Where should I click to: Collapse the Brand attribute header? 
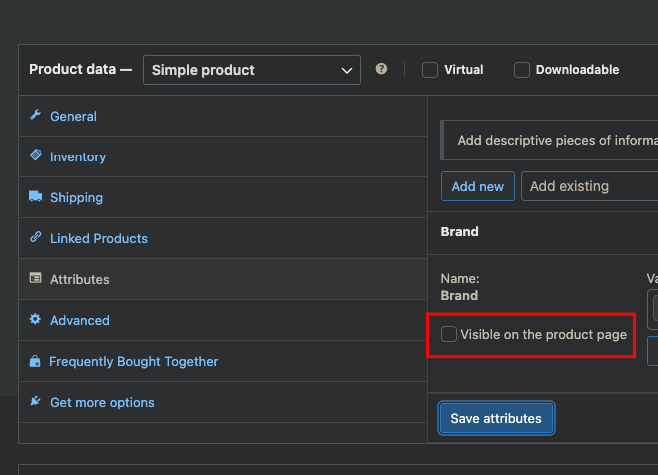(x=543, y=232)
